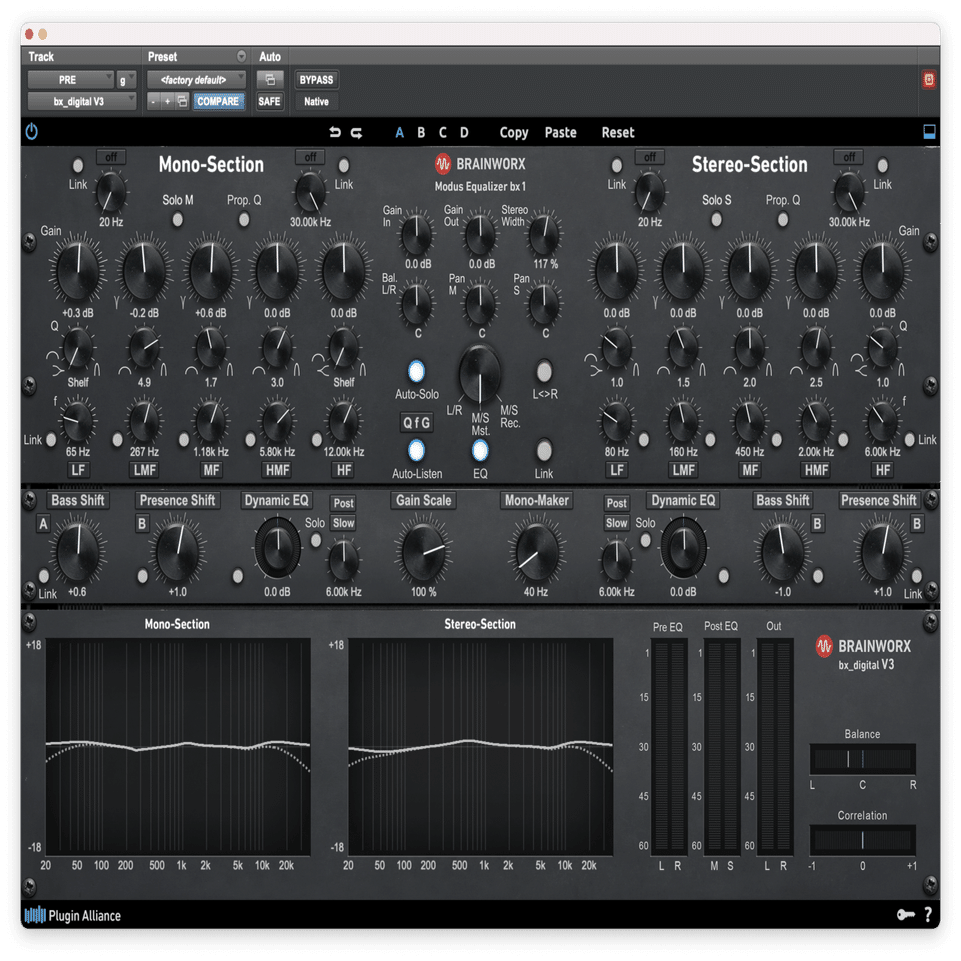This screenshot has width=961, height=961.
Task: Select settings slot A
Action: (x=400, y=132)
